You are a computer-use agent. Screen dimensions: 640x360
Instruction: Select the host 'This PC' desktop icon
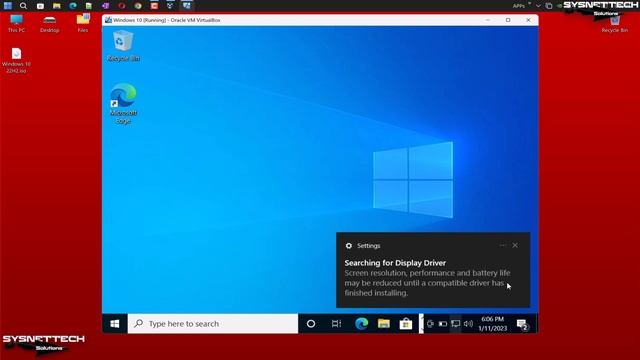point(16,23)
